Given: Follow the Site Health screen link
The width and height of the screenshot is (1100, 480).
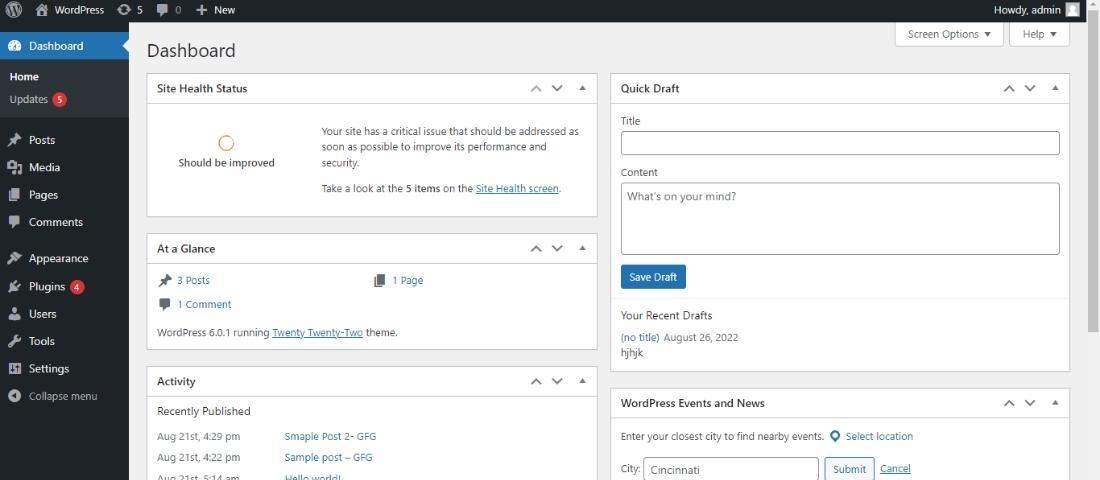Looking at the screenshot, I should click(516, 188).
